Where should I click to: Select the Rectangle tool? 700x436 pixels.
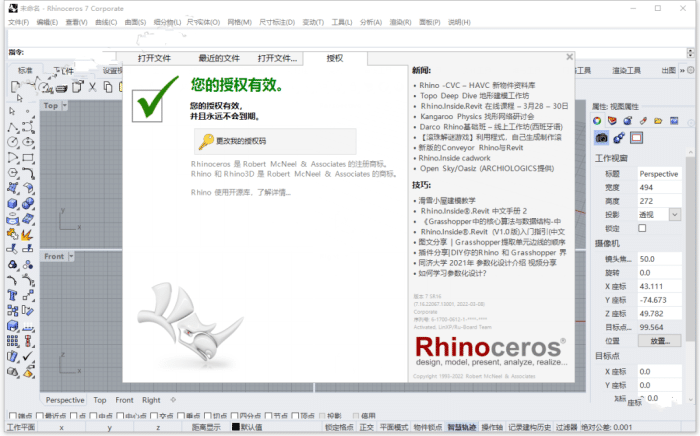pos(28,158)
